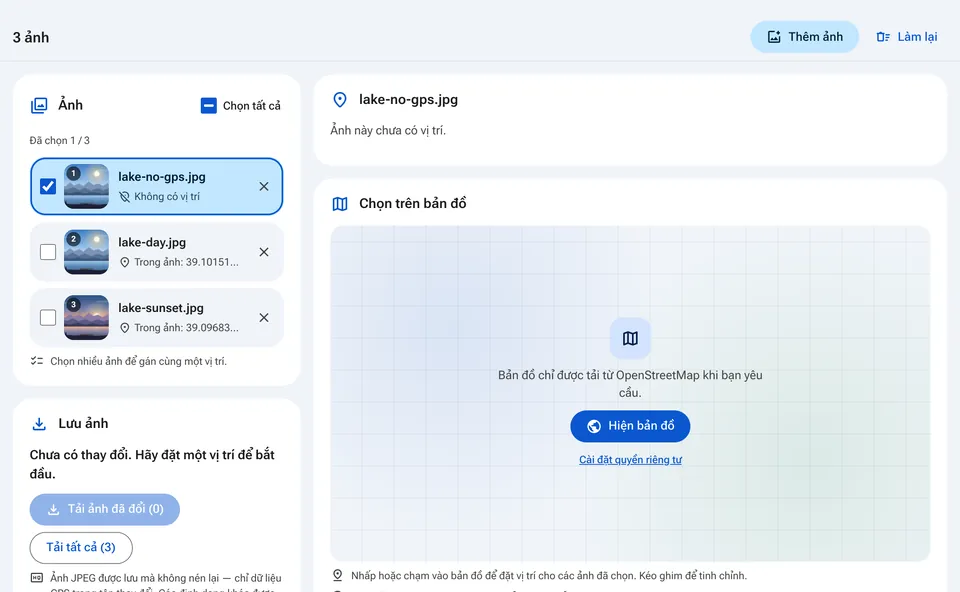Click the Trong ảnh: 39.09683... coordinates text
Viewport: 960px width, 592px height.
coord(186,328)
